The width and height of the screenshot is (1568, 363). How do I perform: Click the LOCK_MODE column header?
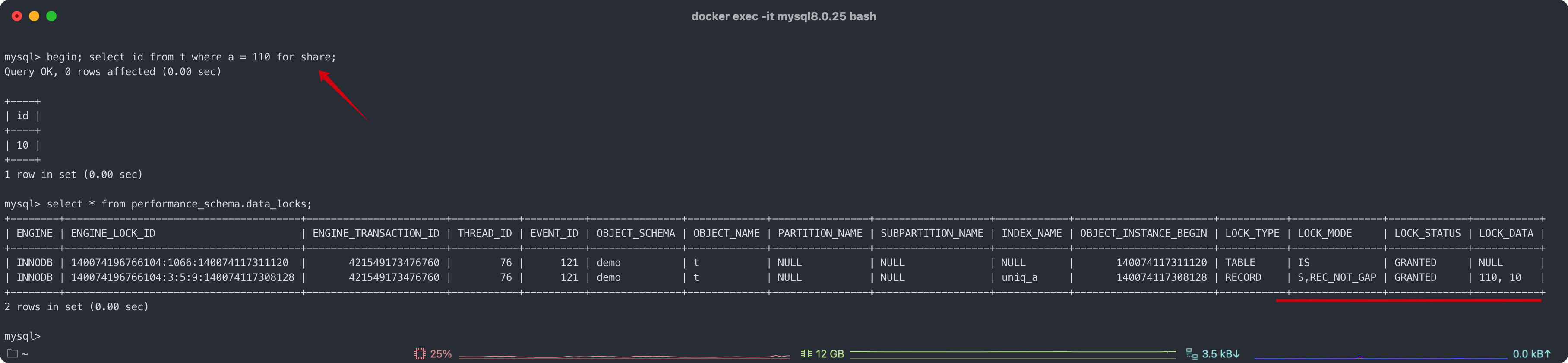pyautogui.click(x=1325, y=233)
